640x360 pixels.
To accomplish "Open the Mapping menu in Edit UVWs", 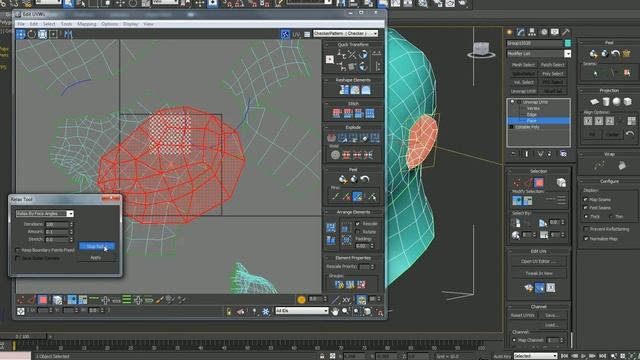I will [x=87, y=24].
